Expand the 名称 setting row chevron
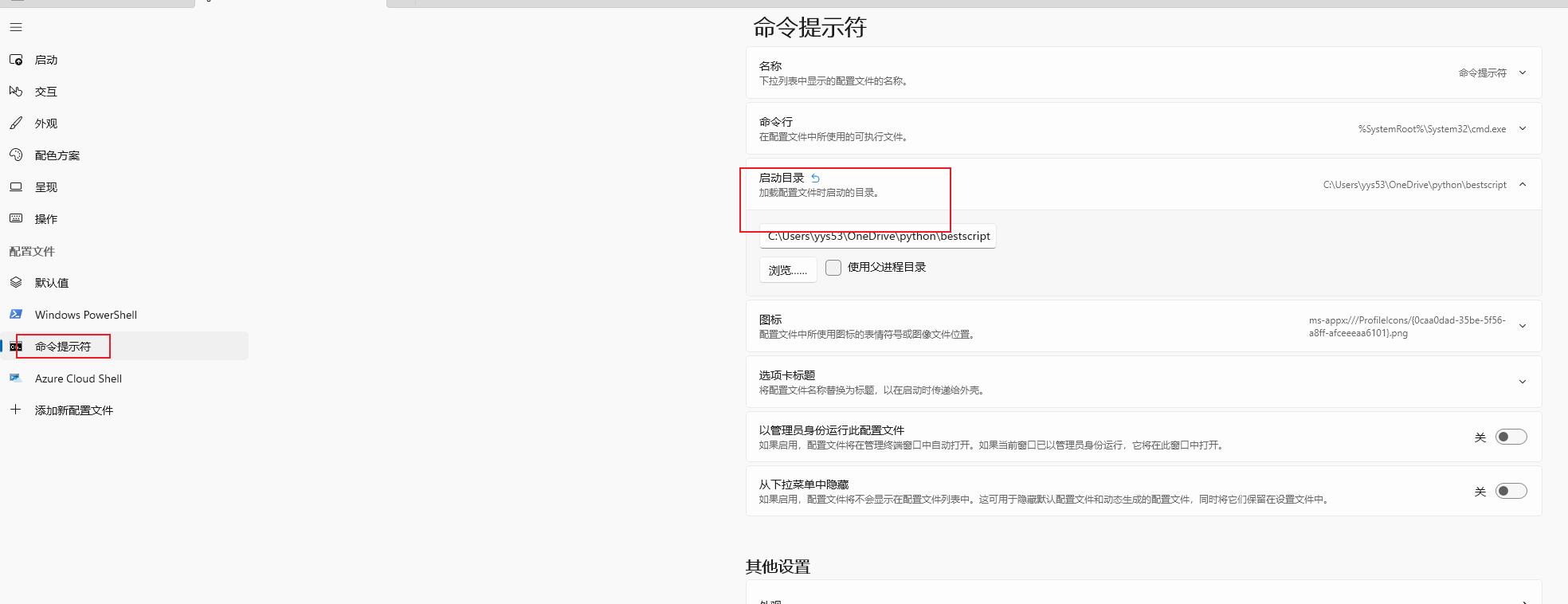1568x604 pixels. point(1522,73)
